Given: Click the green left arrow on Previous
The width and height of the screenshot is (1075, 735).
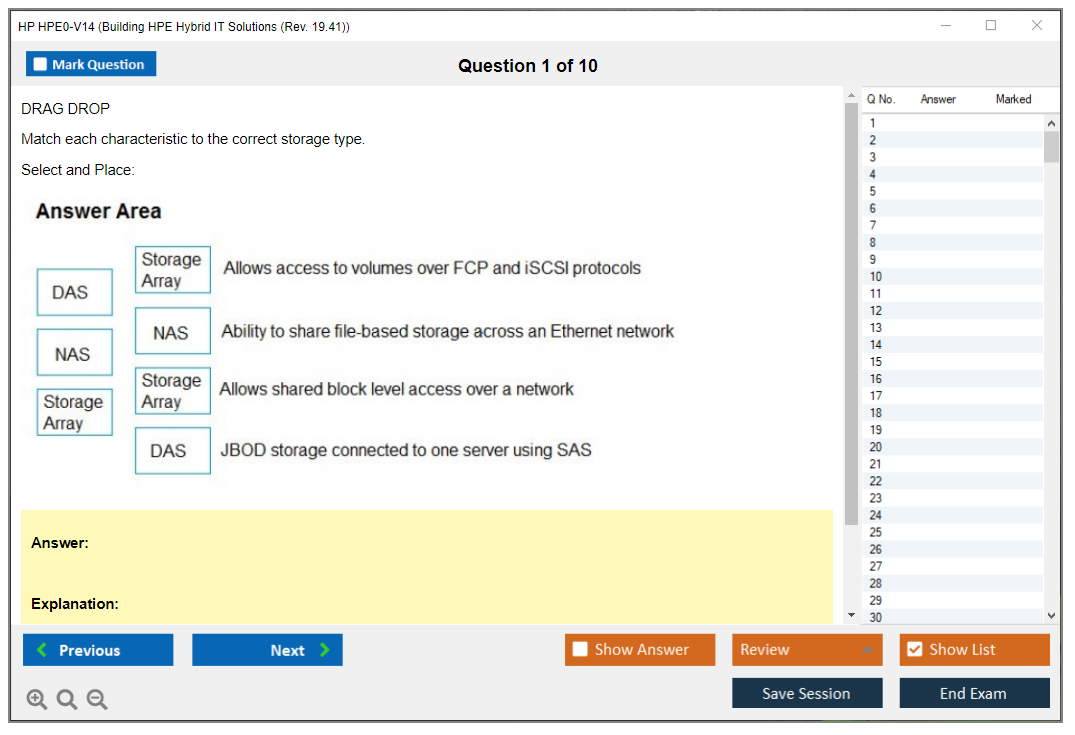Looking at the screenshot, I should coord(42,650).
